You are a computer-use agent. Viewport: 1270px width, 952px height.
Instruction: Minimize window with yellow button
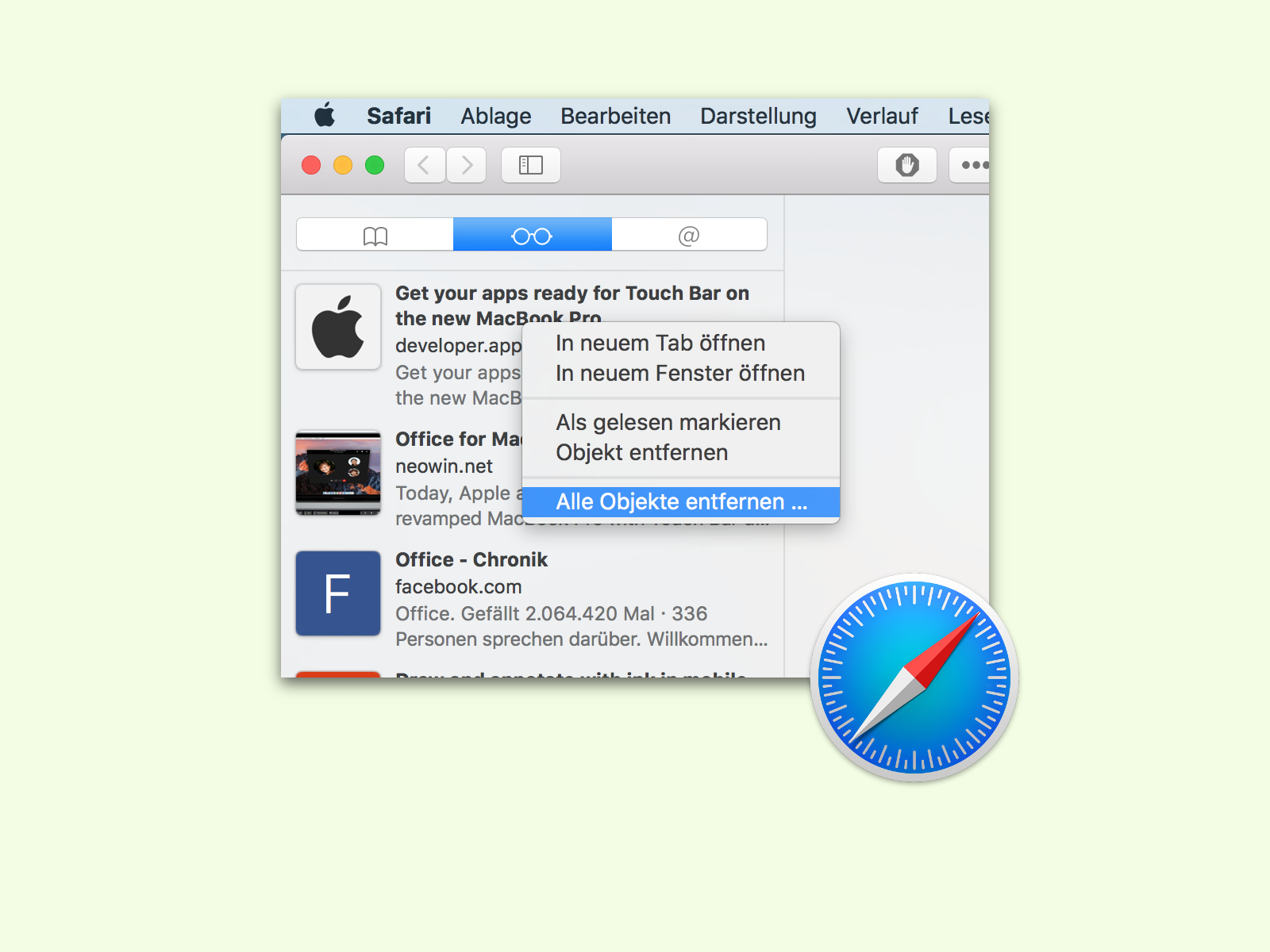[343, 165]
